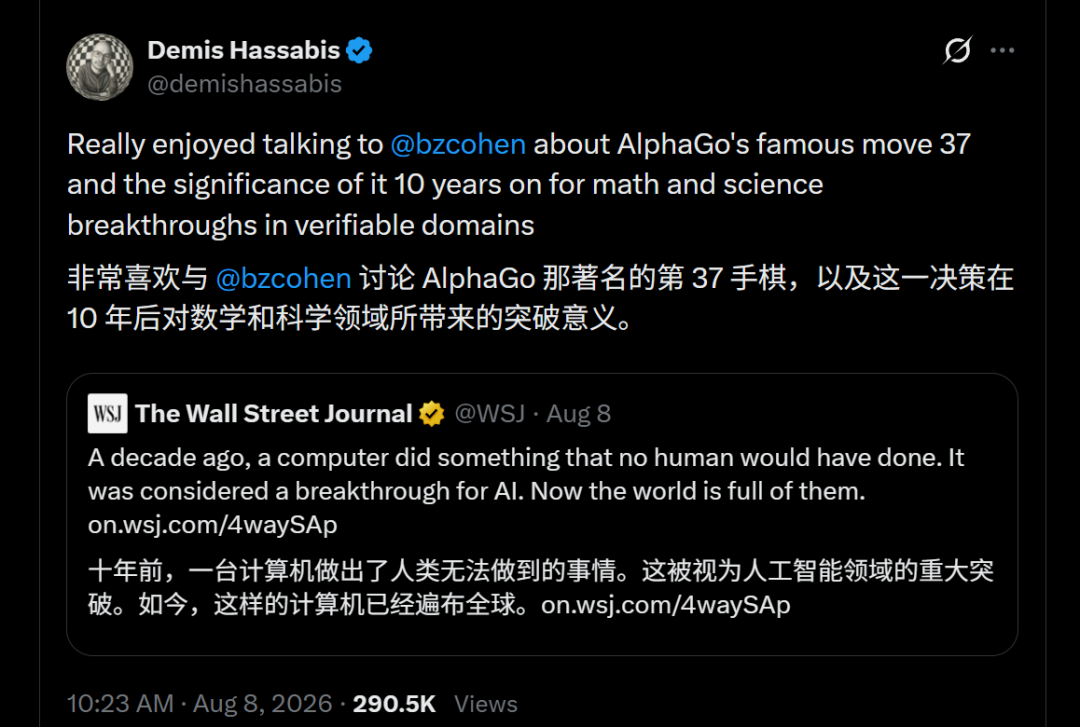
Task: Click the @WSJ handle in the quoted post
Action: click(x=490, y=413)
